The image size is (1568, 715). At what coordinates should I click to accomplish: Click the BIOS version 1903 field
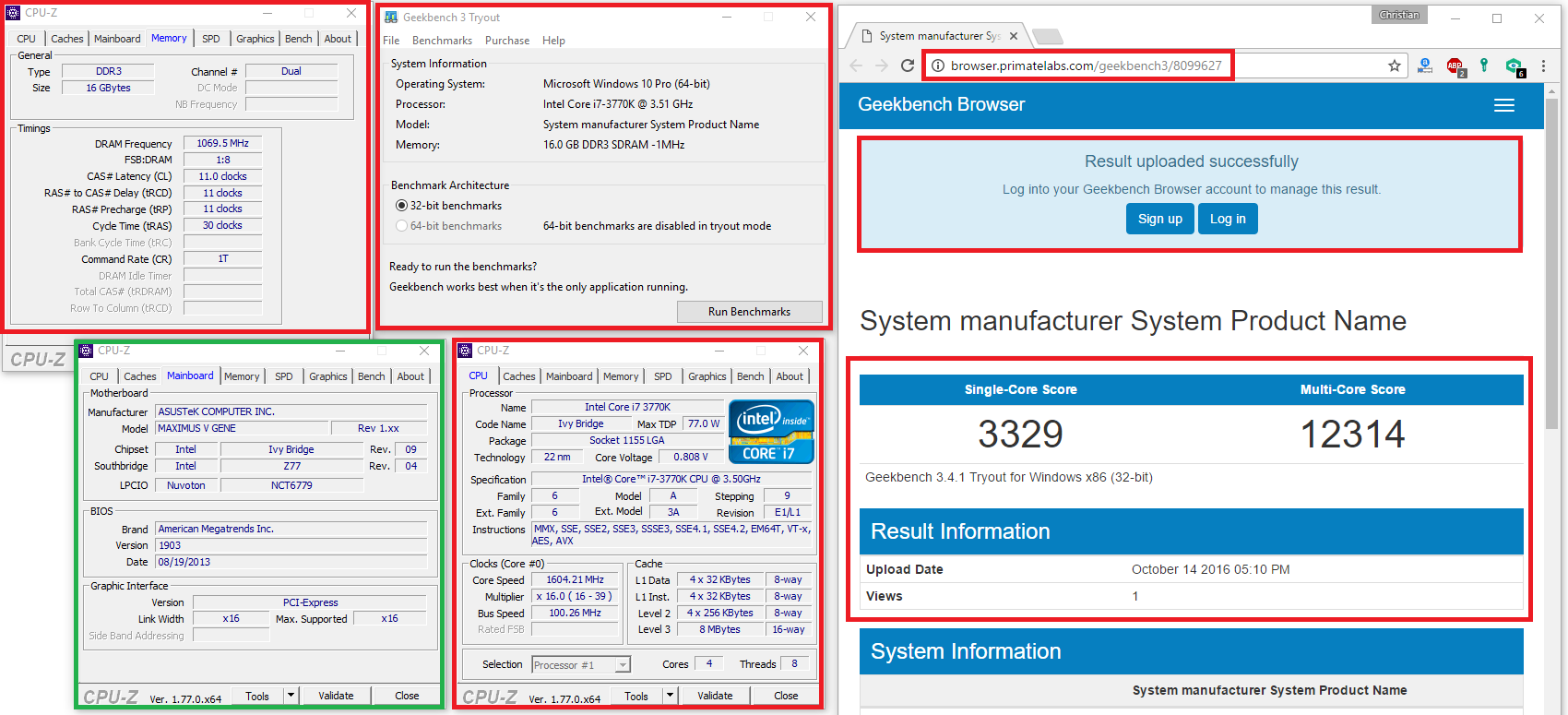(291, 545)
